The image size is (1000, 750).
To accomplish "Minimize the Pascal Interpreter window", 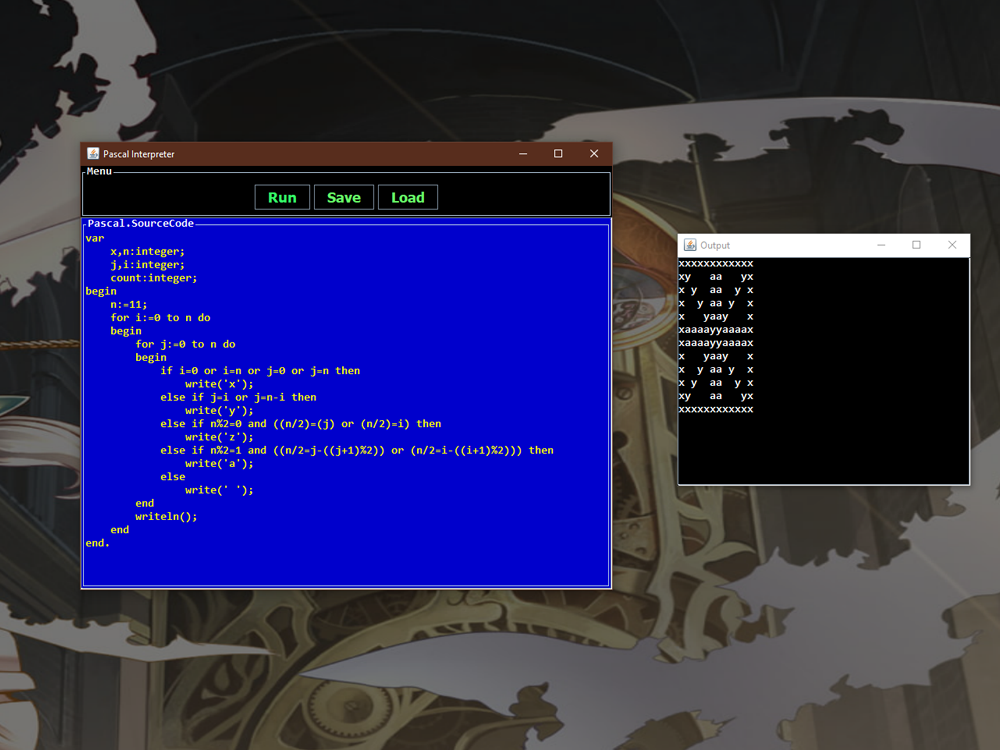I will point(523,154).
